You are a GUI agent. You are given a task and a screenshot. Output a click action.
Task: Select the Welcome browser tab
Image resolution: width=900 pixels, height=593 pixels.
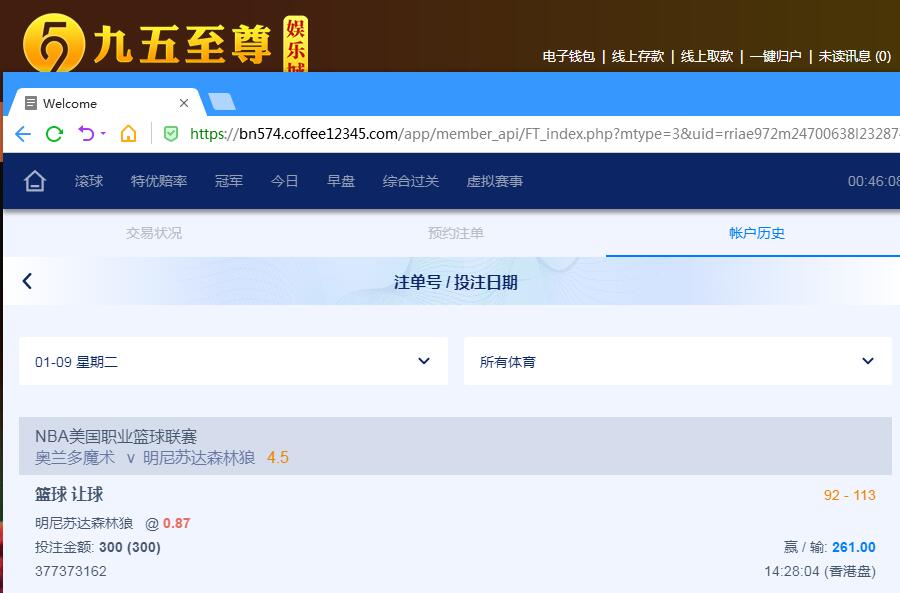[106, 103]
